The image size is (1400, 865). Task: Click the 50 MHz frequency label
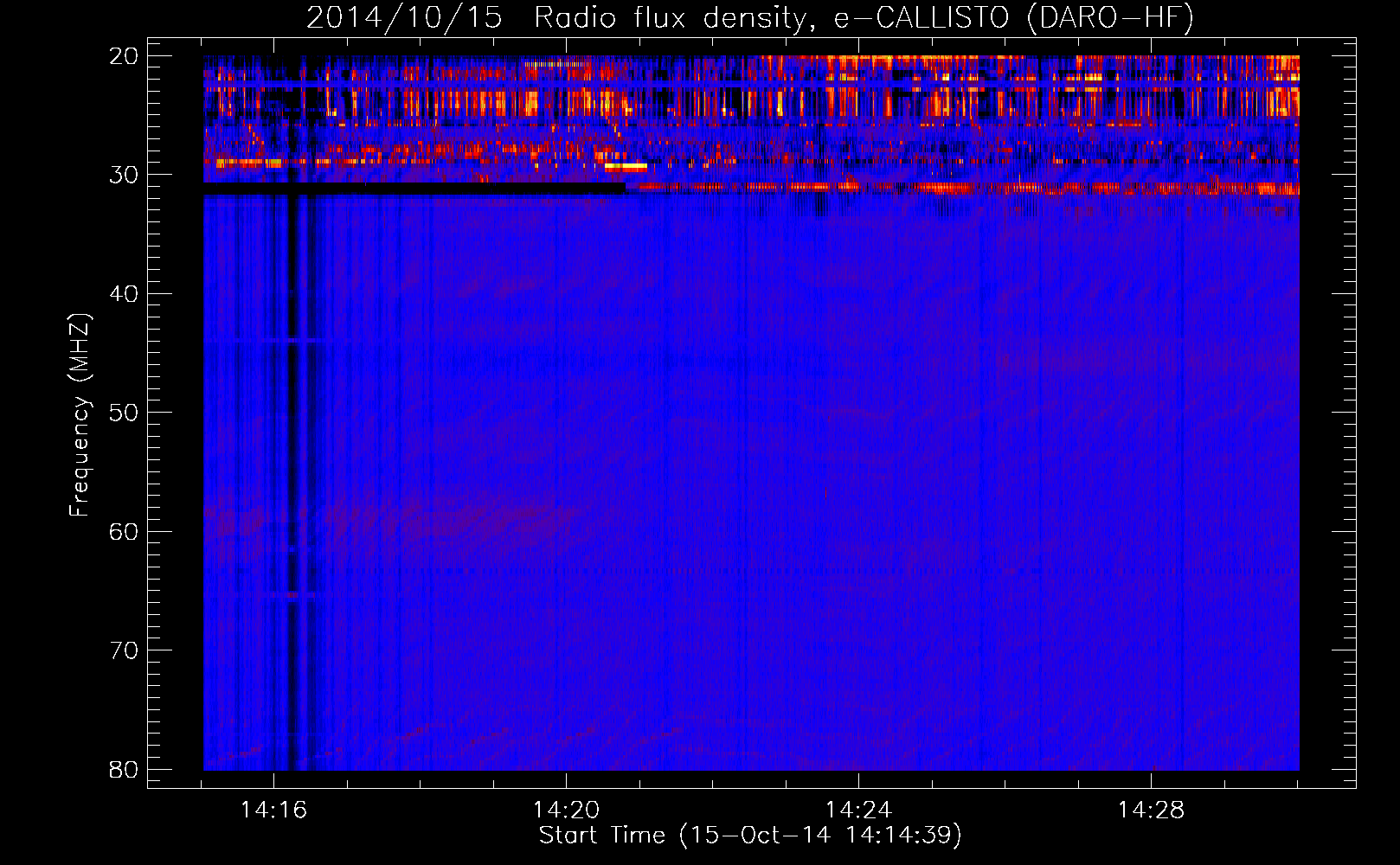(x=124, y=413)
